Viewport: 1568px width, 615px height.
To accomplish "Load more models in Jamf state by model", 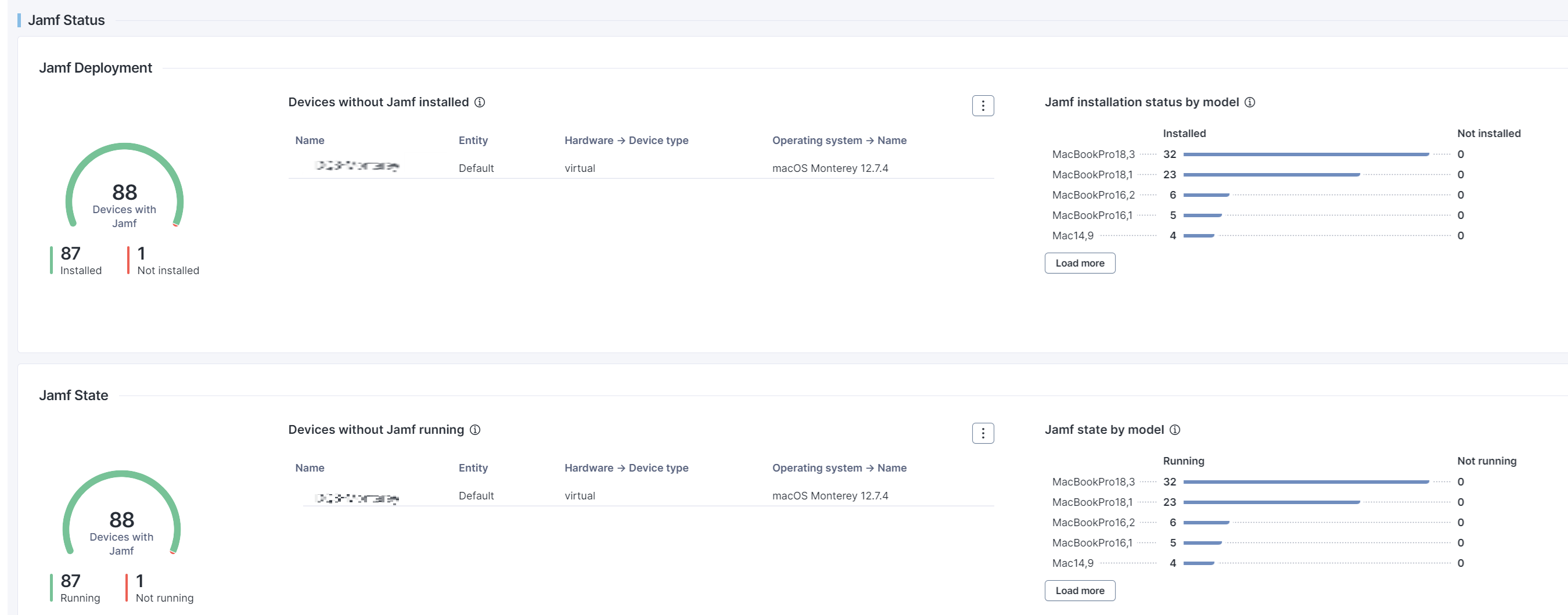I will pyautogui.click(x=1079, y=591).
